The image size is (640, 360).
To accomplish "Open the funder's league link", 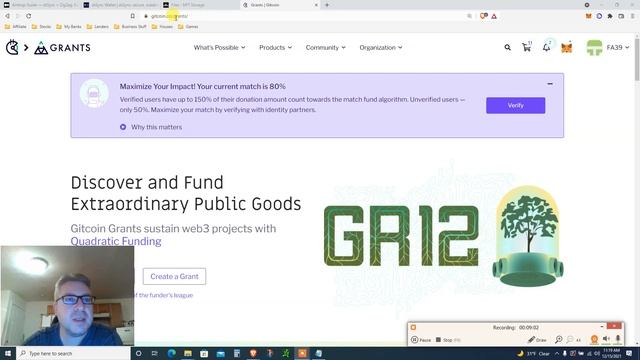I will pos(163,295).
